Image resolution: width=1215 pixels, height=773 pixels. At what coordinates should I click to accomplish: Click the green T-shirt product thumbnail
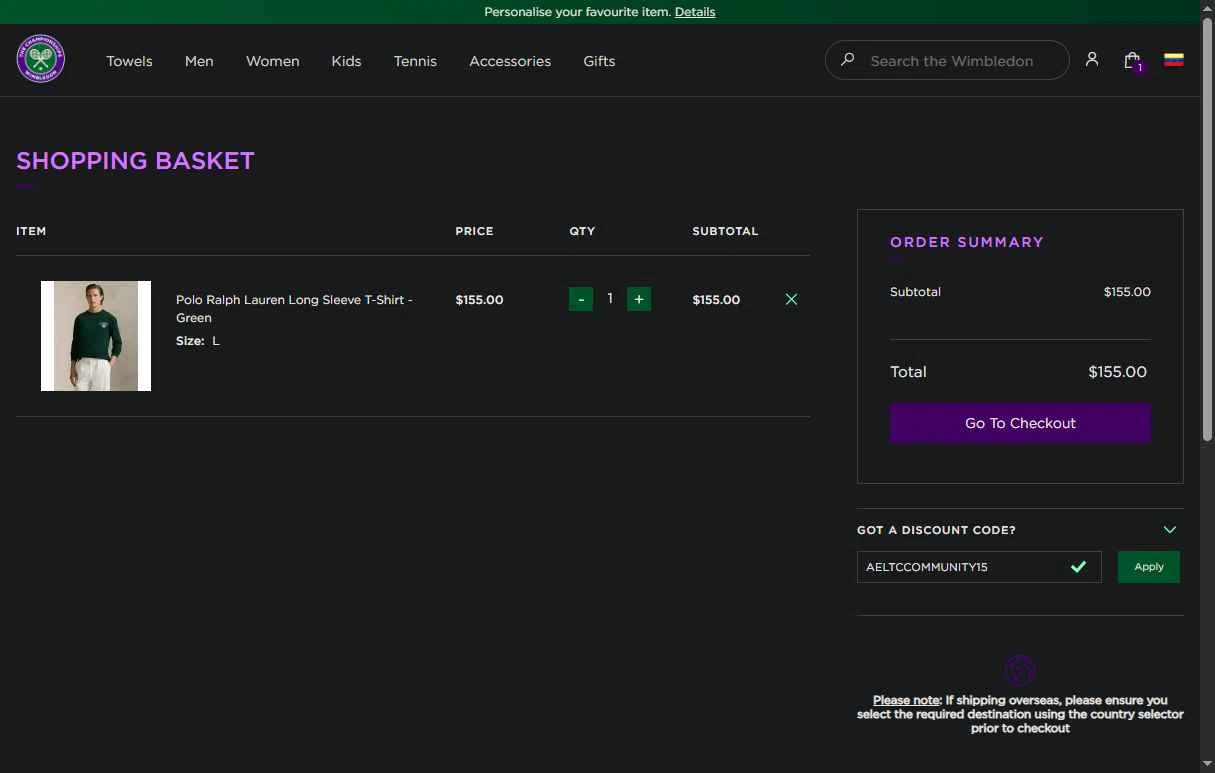tap(96, 336)
